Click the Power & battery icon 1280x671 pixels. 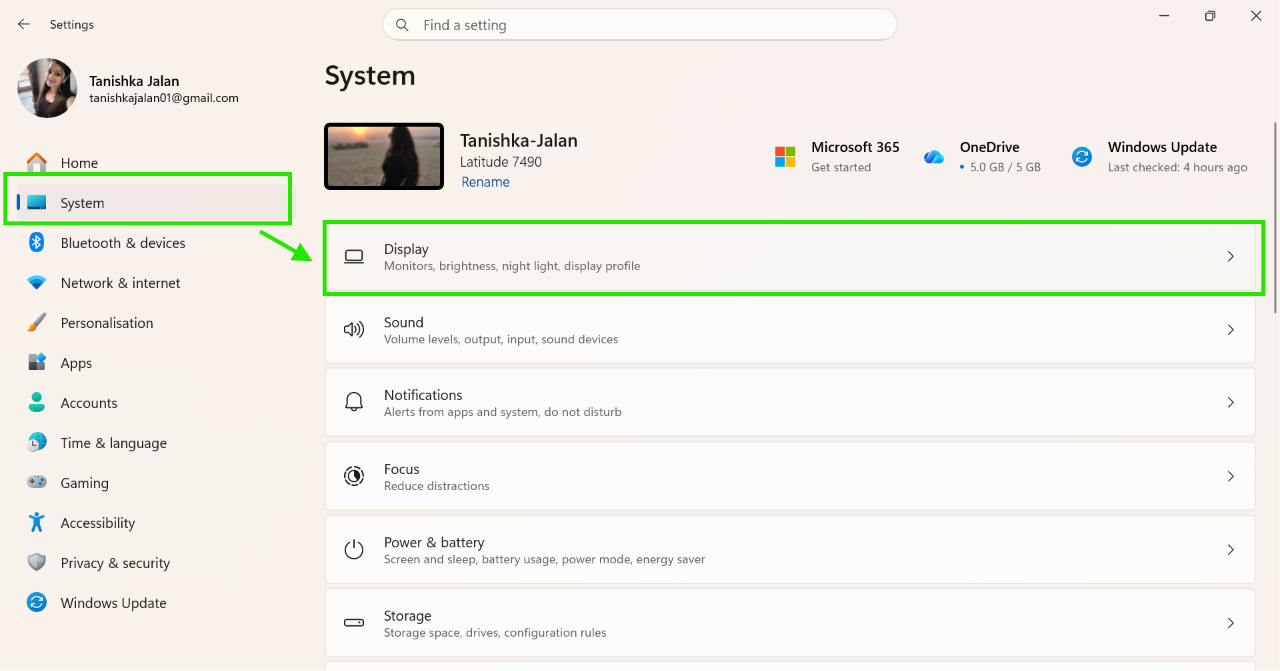point(354,549)
